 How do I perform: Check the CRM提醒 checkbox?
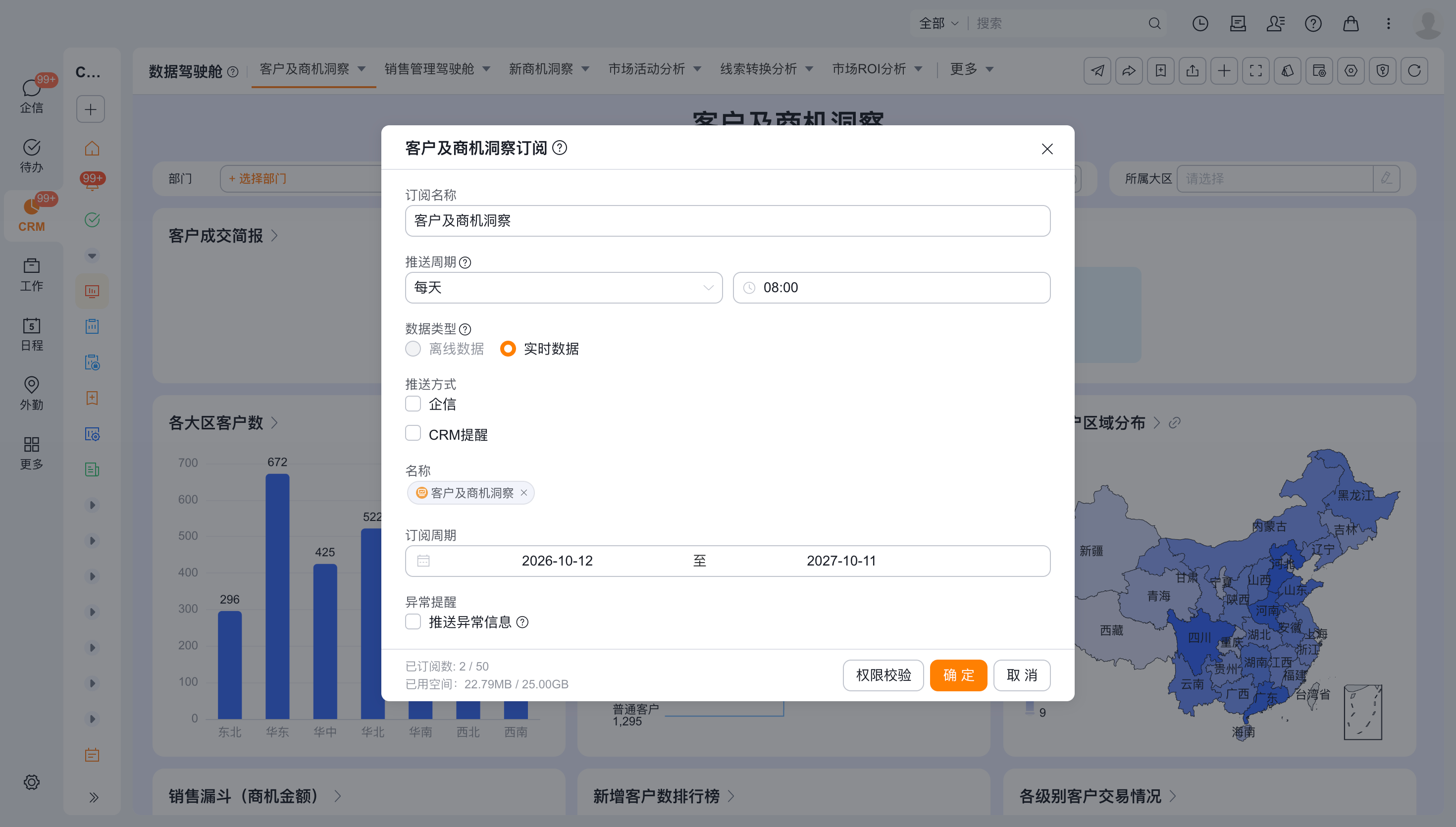coord(413,433)
